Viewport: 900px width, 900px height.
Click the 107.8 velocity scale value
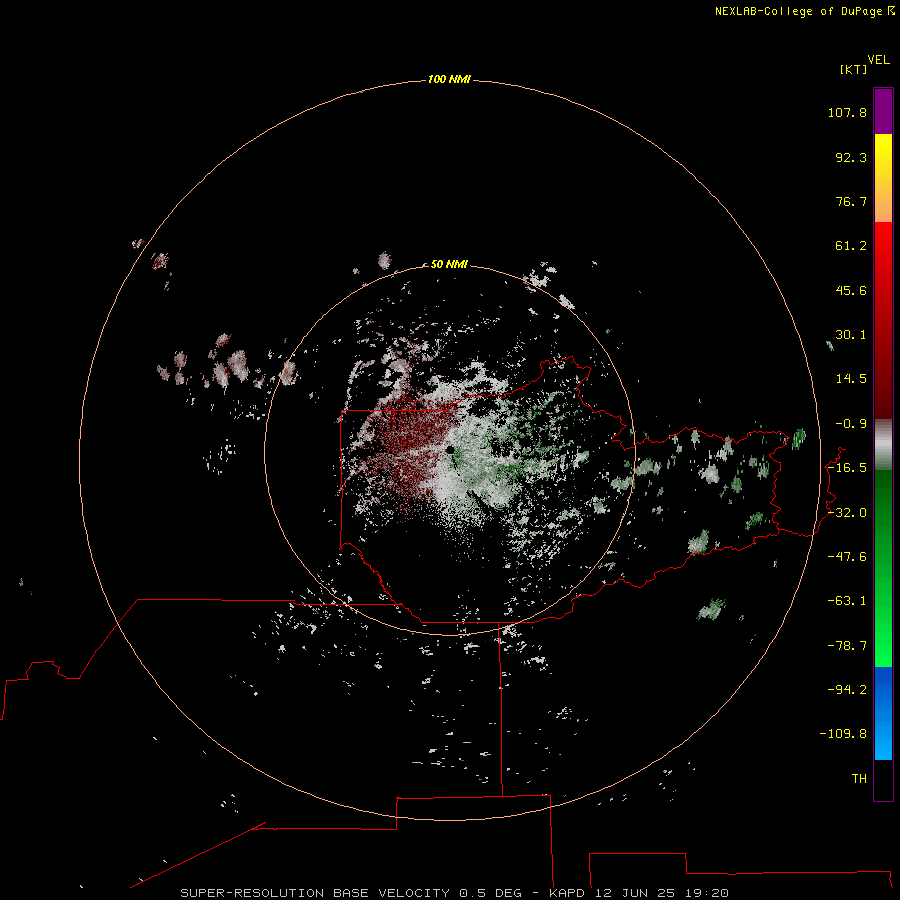(847, 112)
